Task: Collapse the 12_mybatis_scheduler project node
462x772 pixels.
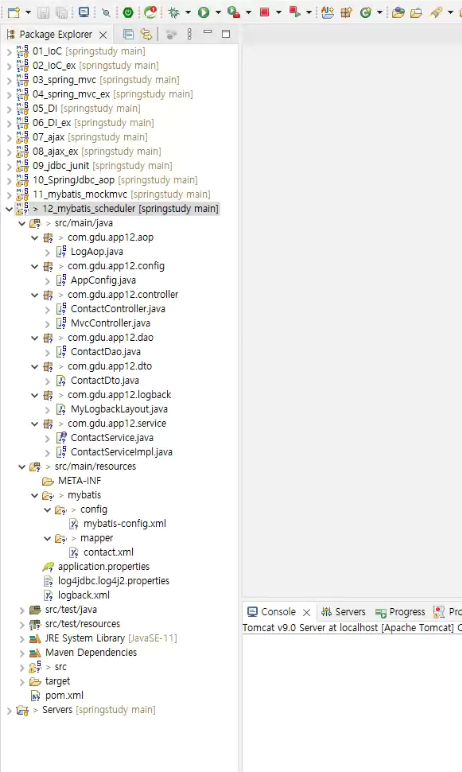Action: (9, 209)
